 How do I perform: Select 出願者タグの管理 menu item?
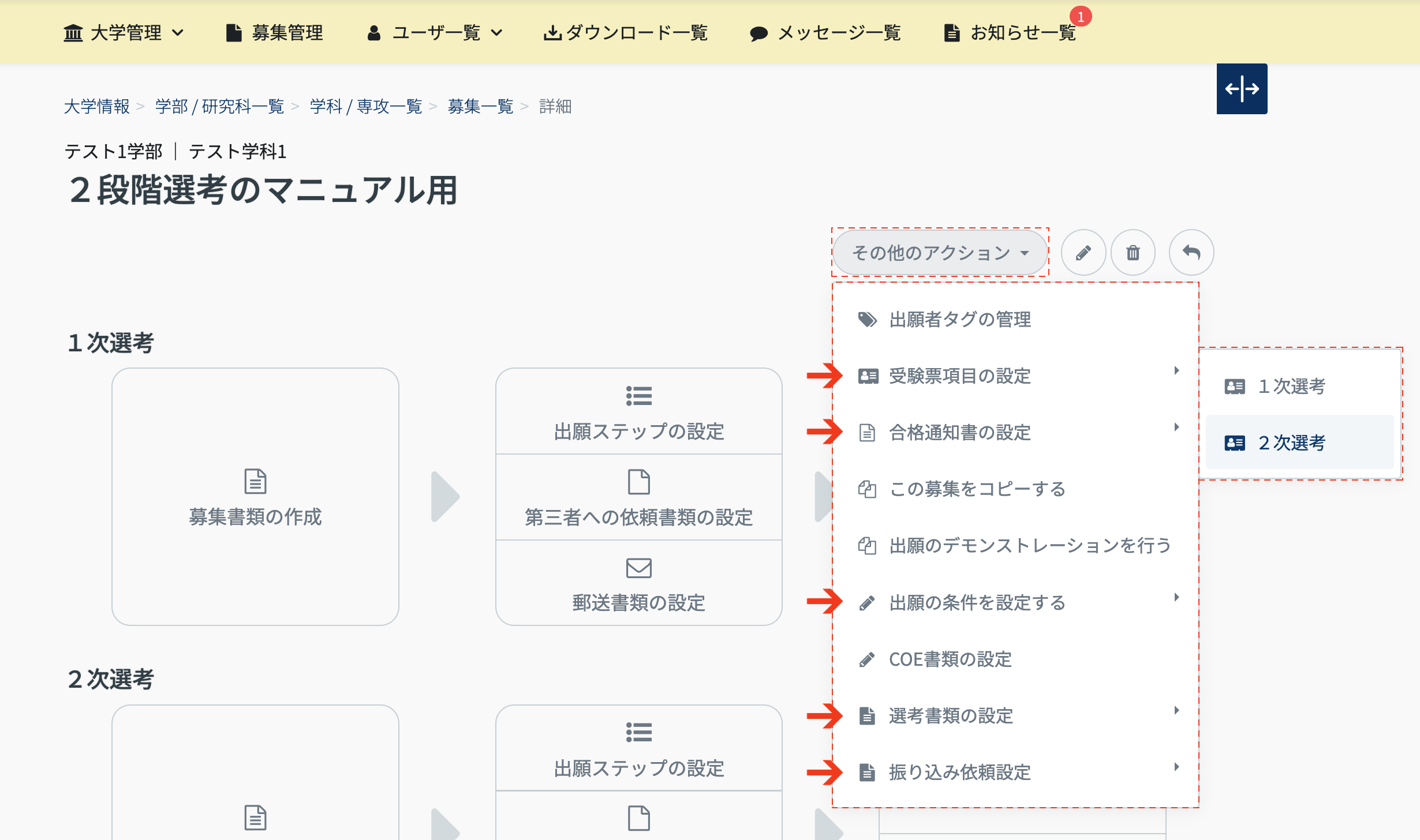tap(959, 320)
